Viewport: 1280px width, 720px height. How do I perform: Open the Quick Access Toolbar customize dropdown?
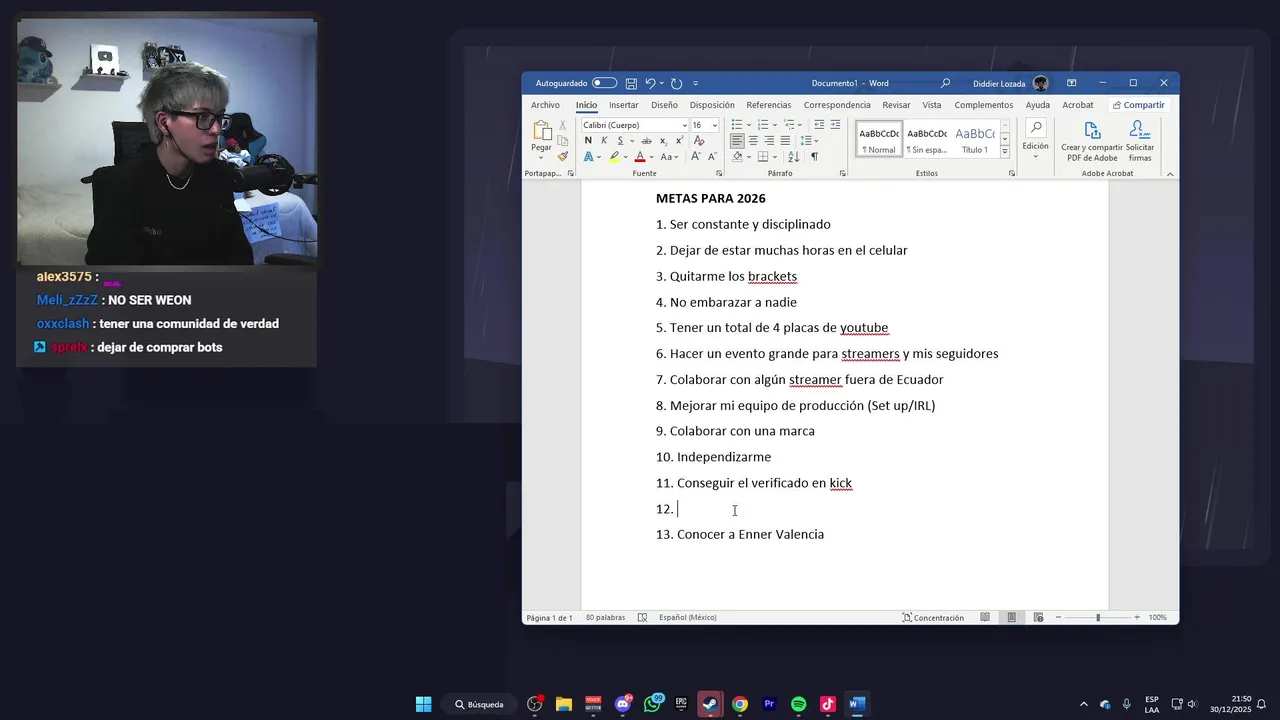tap(696, 83)
